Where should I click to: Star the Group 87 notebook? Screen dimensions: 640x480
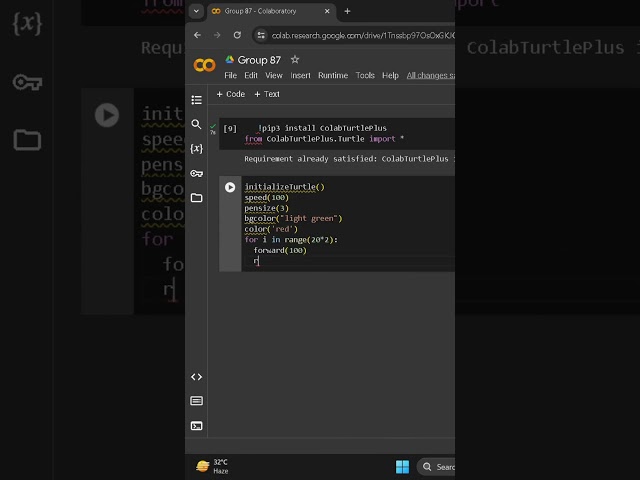tap(295, 60)
